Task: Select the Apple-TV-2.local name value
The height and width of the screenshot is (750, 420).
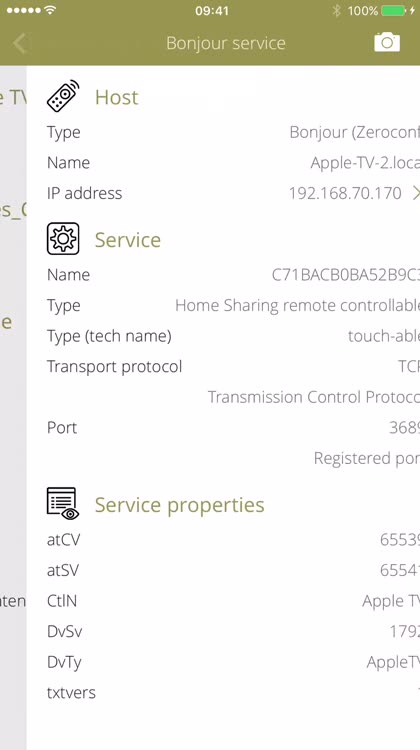Action: [x=365, y=163]
